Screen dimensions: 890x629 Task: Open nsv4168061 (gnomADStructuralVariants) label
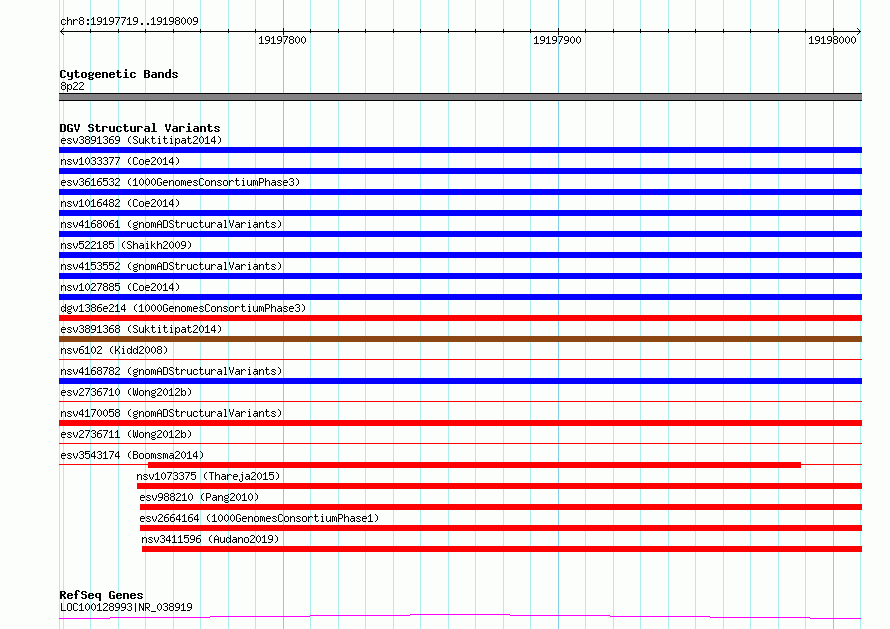171,224
